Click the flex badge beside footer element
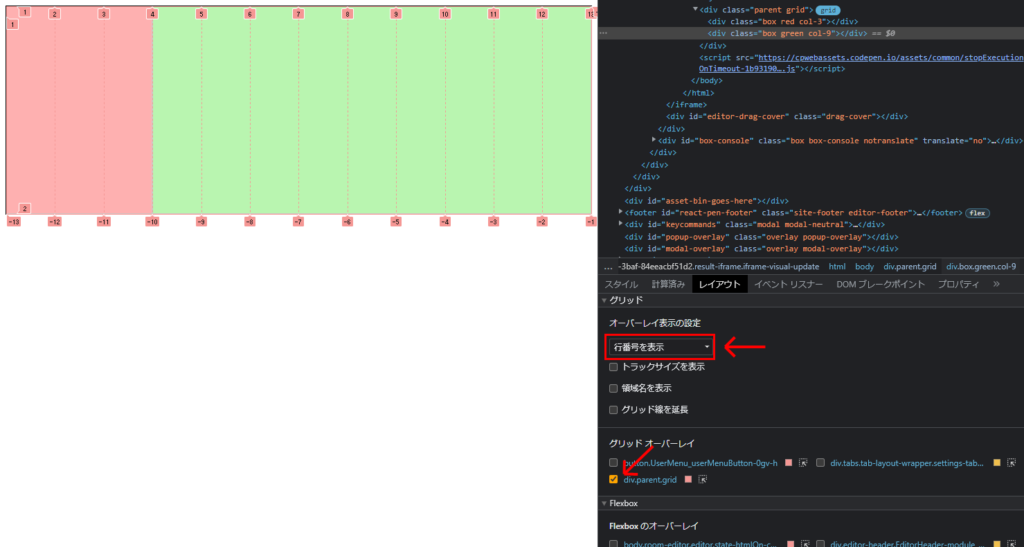 click(x=978, y=213)
